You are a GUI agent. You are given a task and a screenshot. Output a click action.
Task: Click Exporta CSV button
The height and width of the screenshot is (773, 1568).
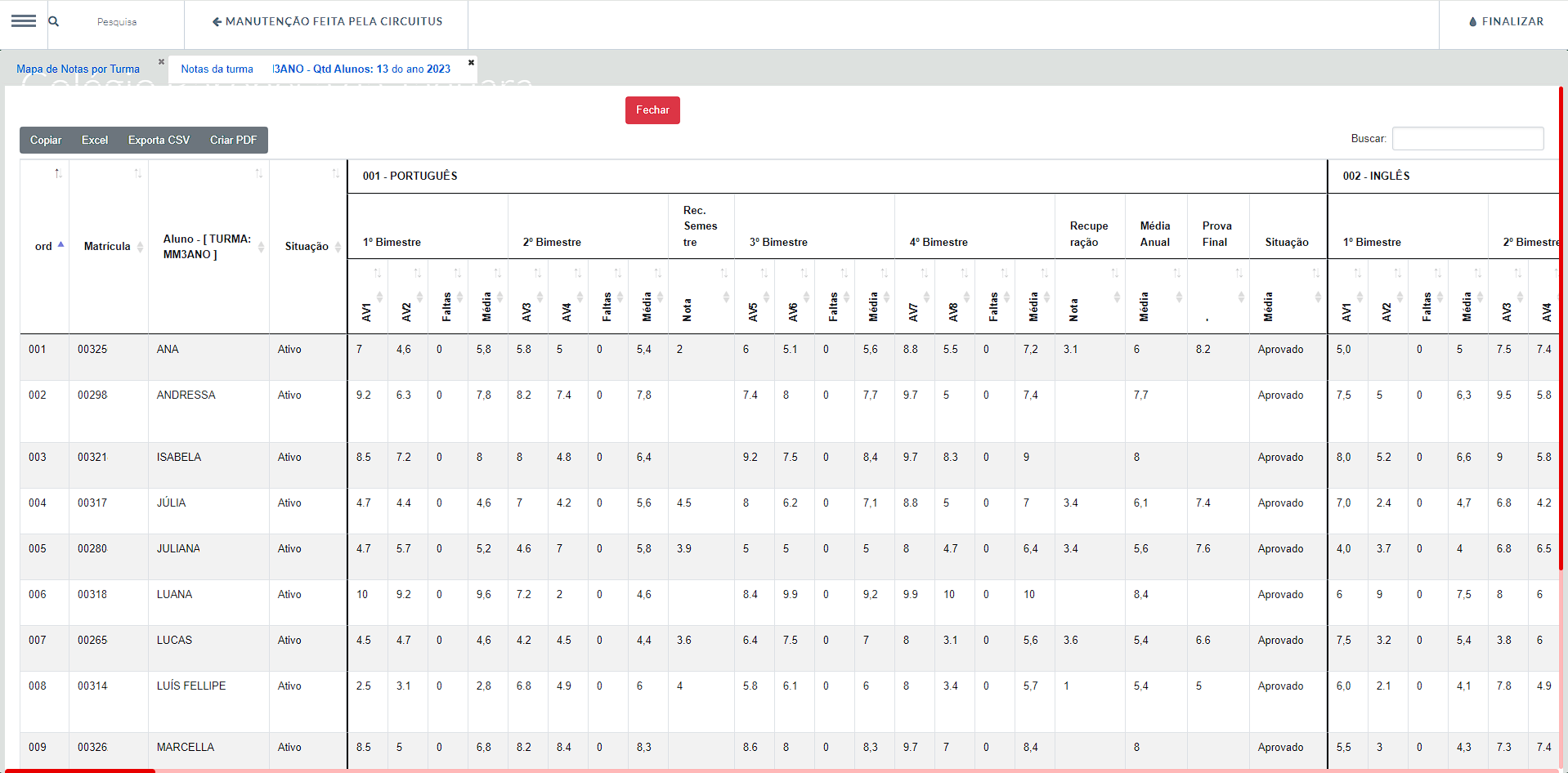point(159,140)
